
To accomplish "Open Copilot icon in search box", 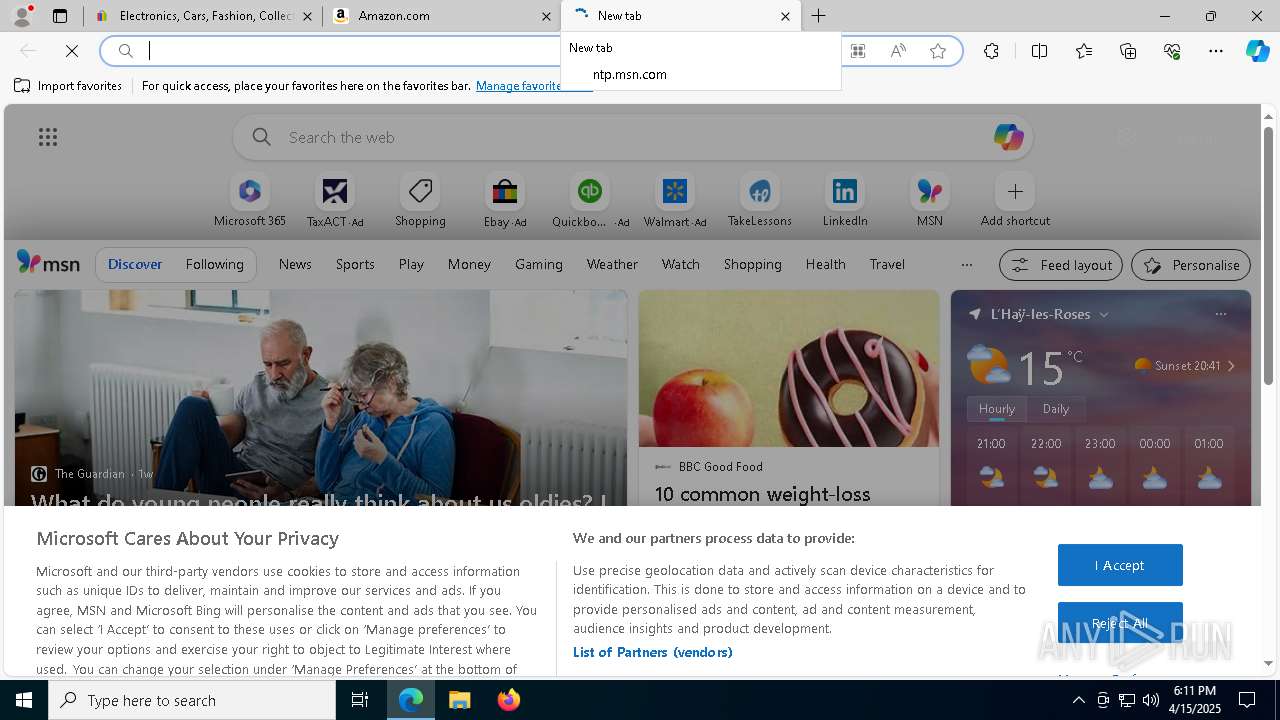I will (x=1008, y=137).
